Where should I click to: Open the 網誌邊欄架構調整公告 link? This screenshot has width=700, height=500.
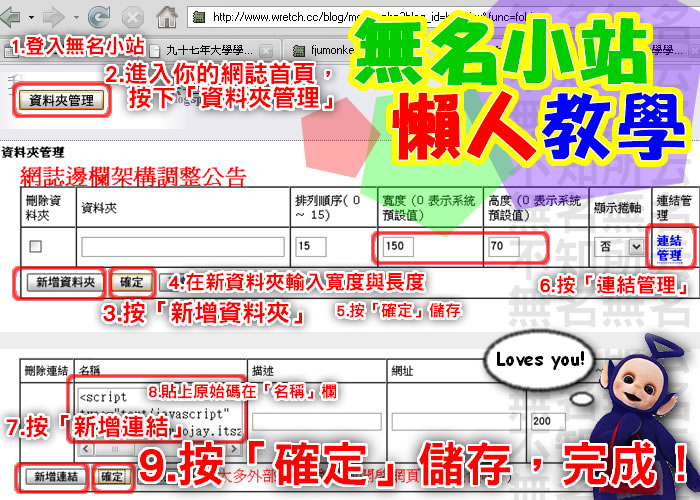point(133,177)
